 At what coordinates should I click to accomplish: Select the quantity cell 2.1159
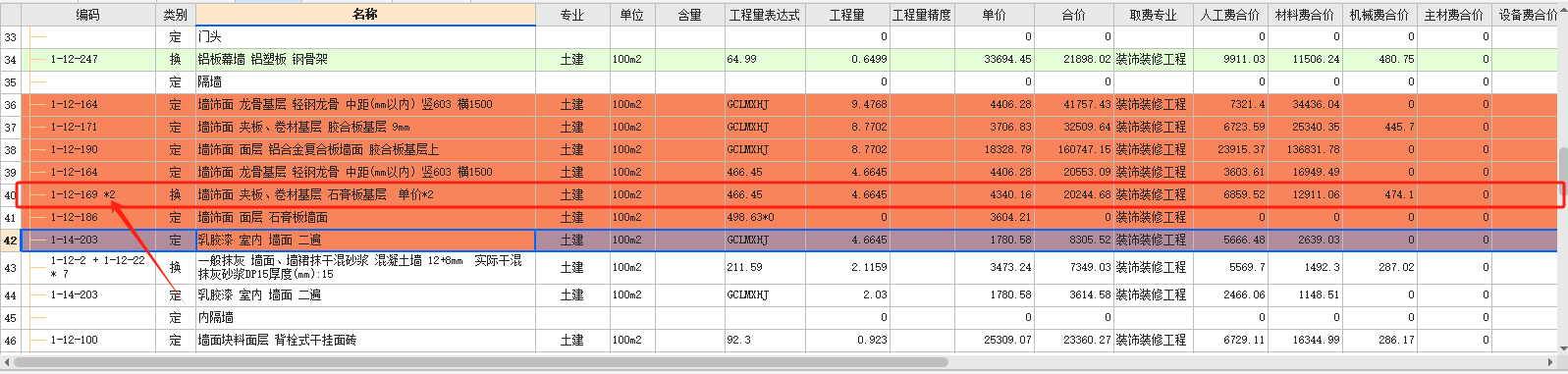(847, 267)
